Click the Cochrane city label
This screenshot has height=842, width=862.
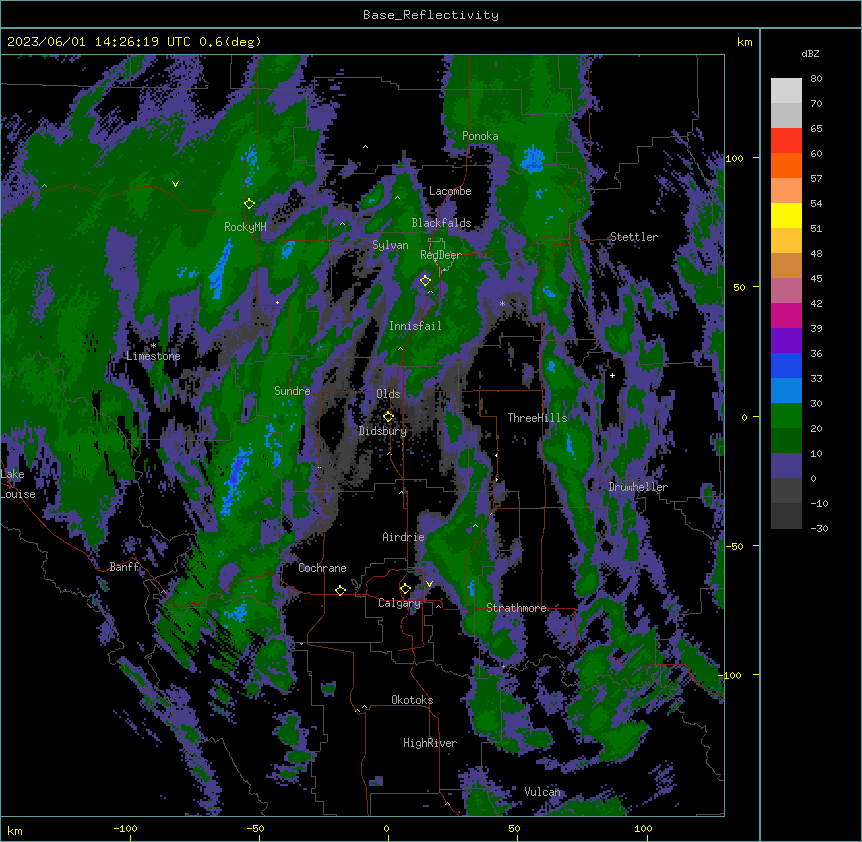[322, 568]
